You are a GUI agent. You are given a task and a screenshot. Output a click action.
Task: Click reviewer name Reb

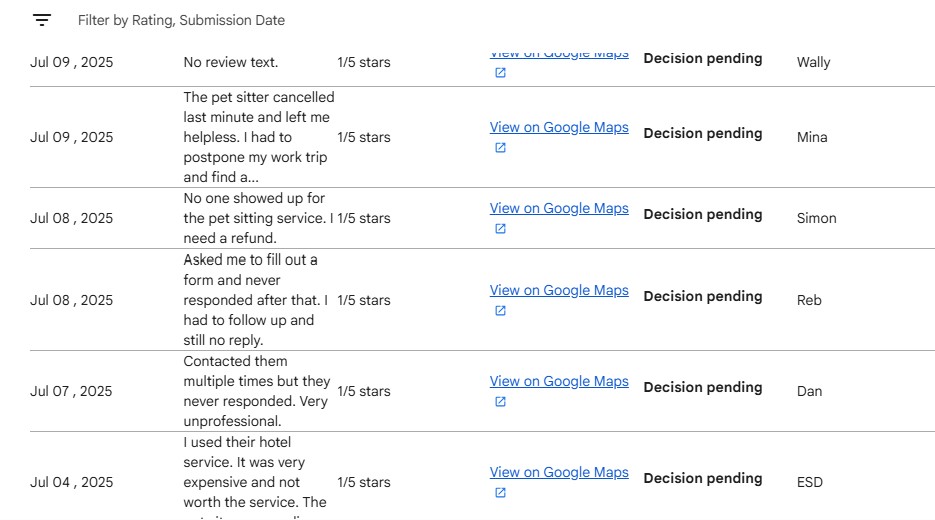[x=809, y=300]
